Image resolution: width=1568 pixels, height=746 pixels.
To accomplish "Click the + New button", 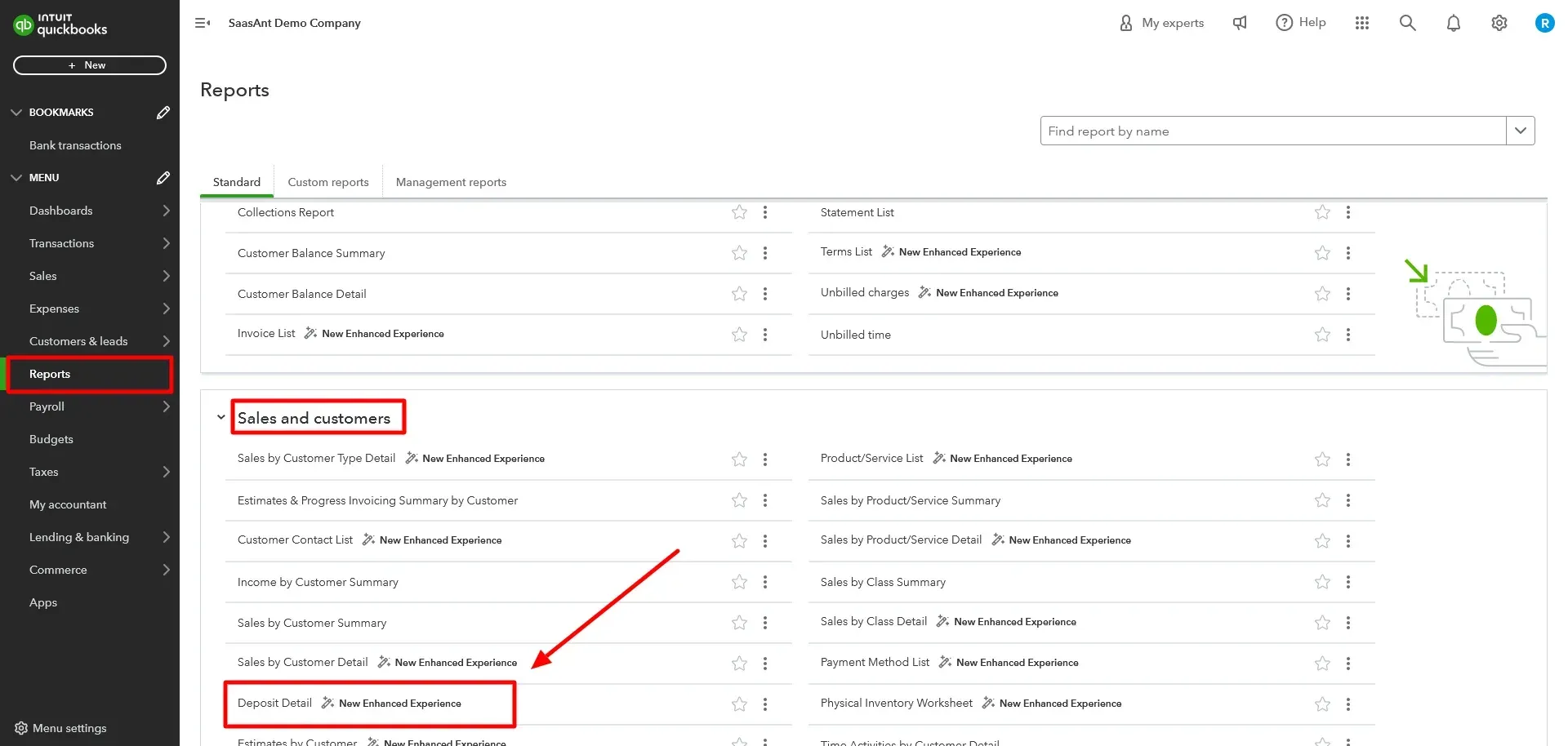I will 90,65.
